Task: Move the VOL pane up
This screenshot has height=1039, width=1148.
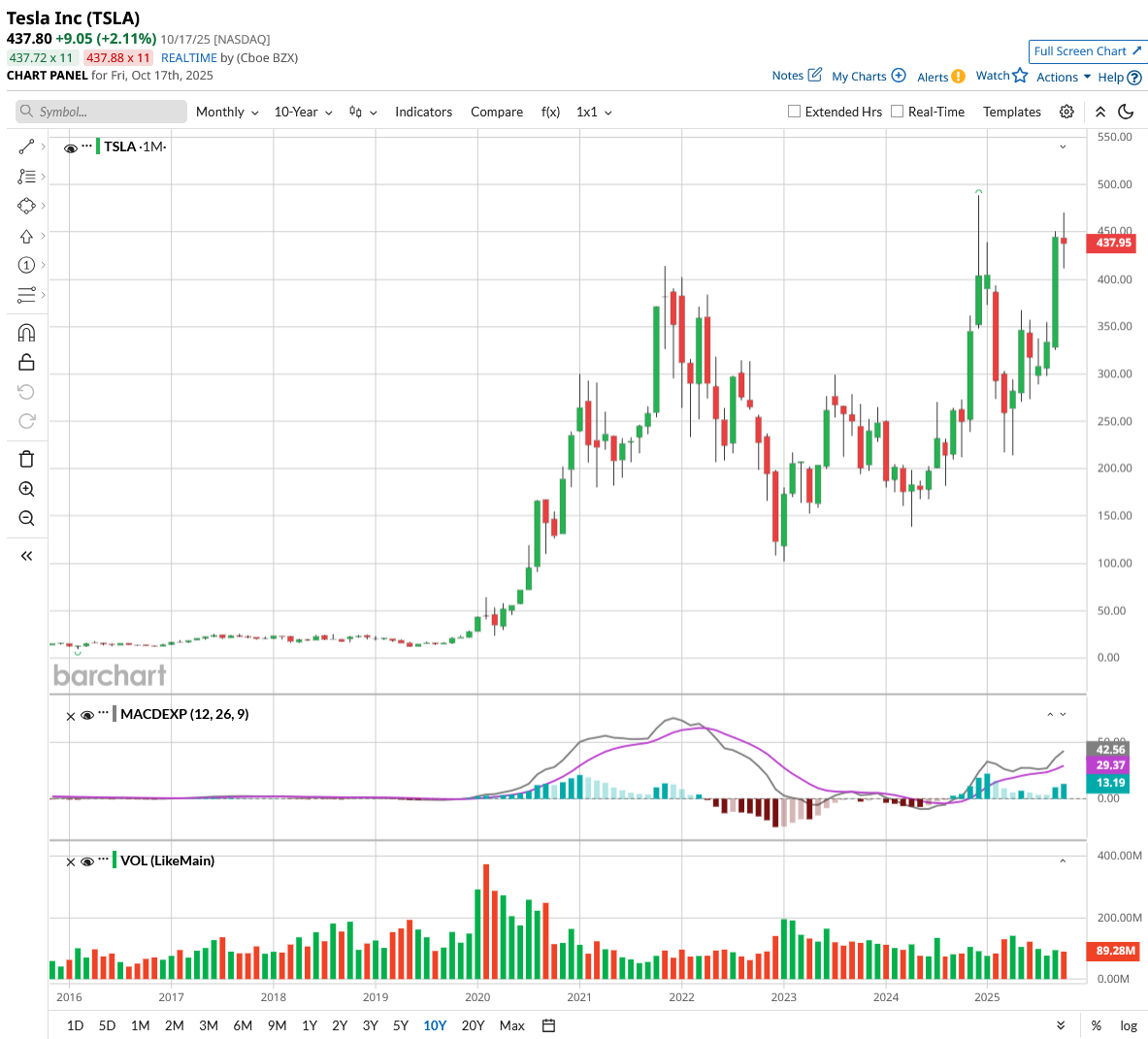Action: (x=1063, y=861)
